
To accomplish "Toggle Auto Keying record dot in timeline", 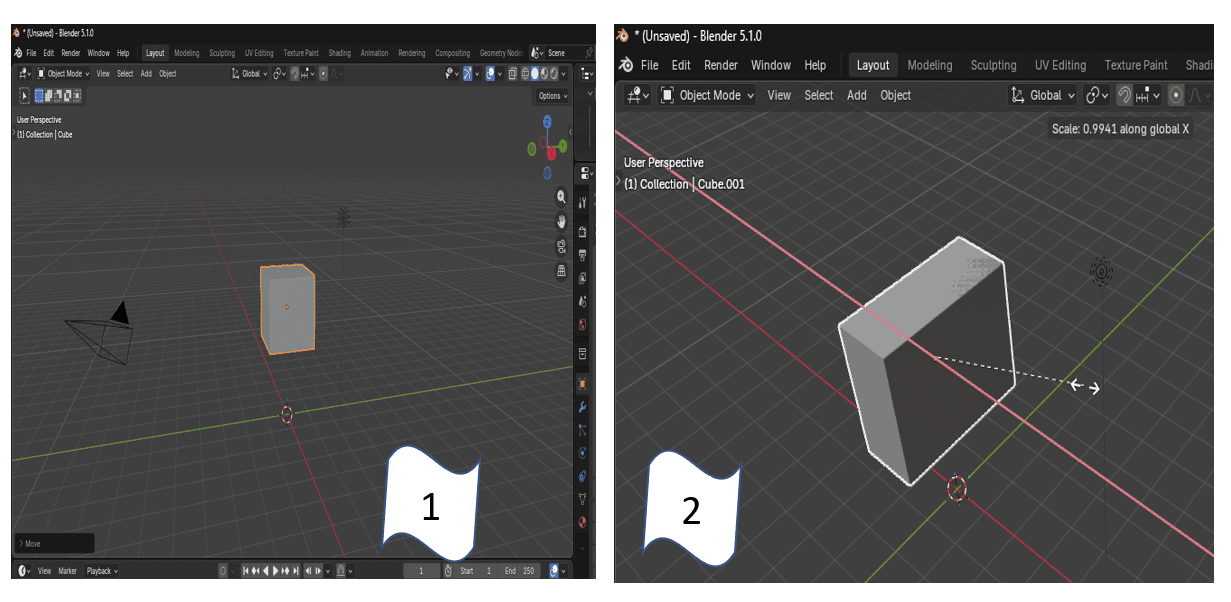I will coord(223,571).
